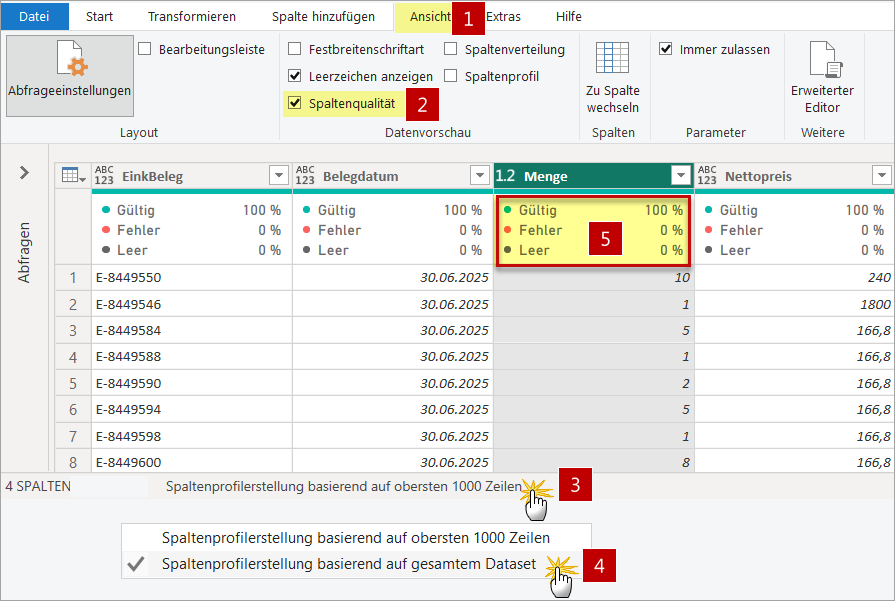Enable the Bearbeitungsleiste checkbox

(144, 49)
